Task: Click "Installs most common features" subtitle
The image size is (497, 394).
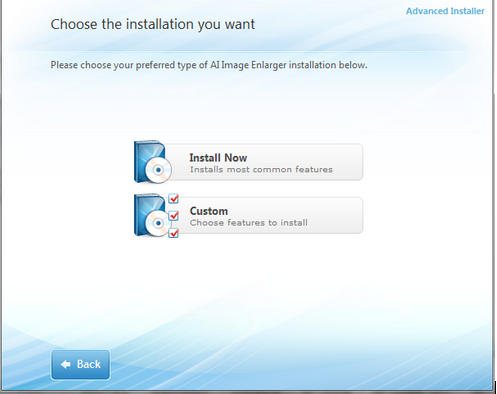Action: 261,170
